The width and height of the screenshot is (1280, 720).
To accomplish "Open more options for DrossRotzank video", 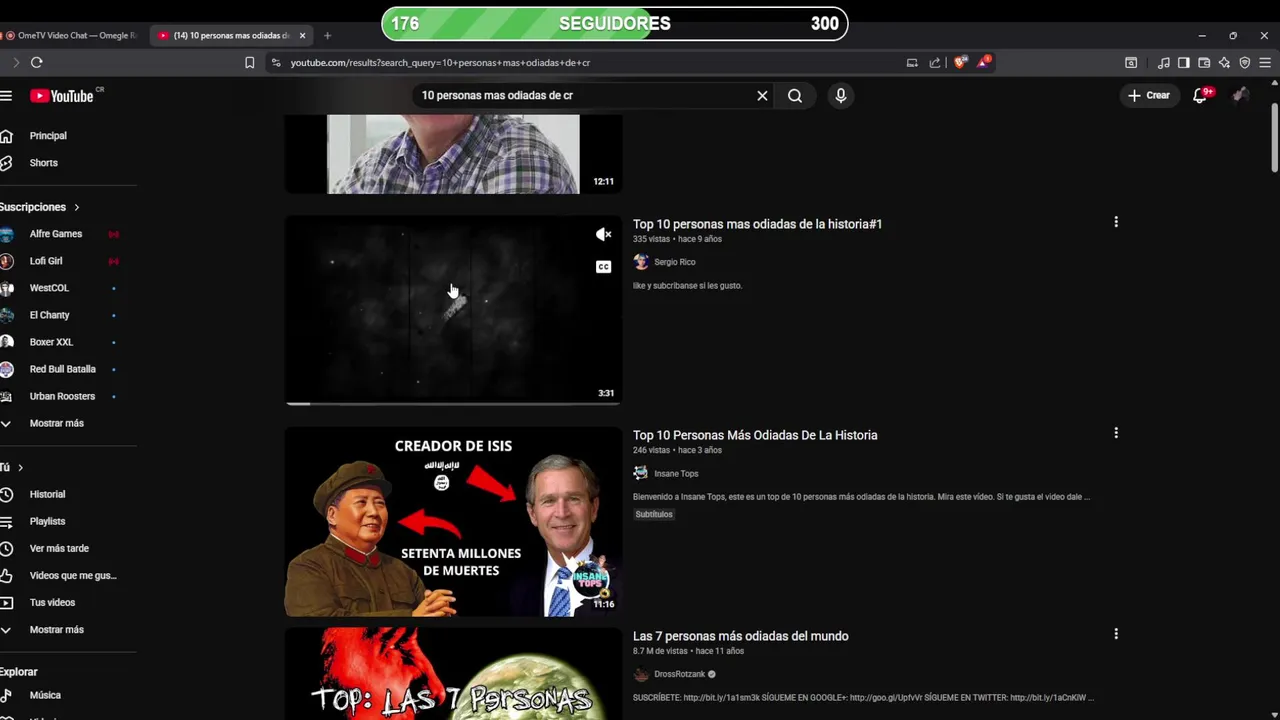I will [1116, 634].
